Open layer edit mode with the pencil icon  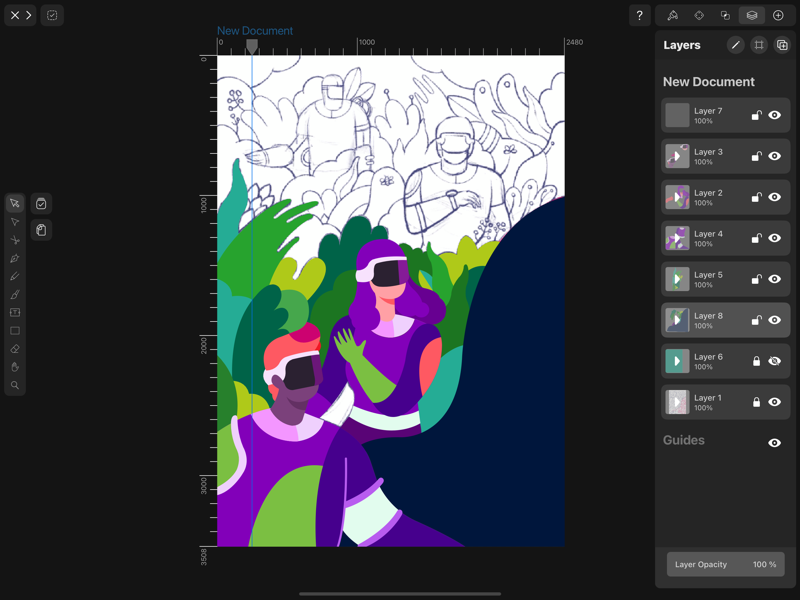click(736, 44)
